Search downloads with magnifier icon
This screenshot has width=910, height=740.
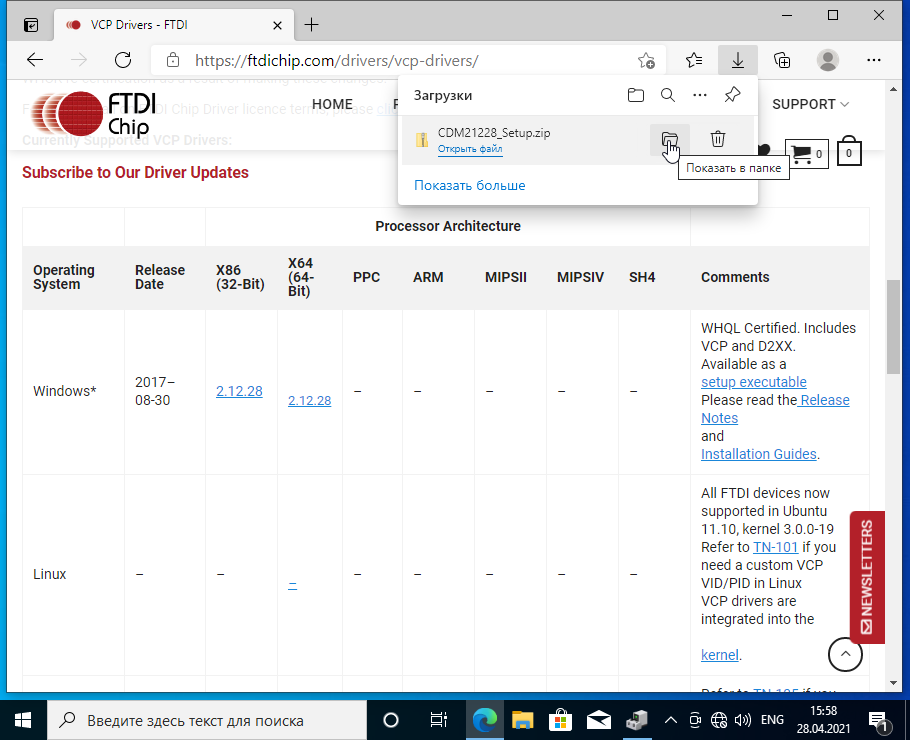coord(668,95)
